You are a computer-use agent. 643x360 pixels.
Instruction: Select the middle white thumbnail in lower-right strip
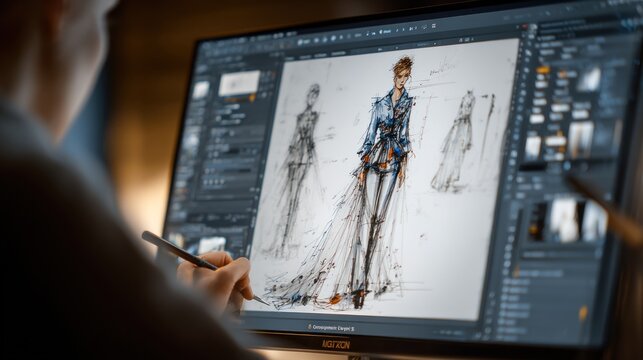(564, 220)
